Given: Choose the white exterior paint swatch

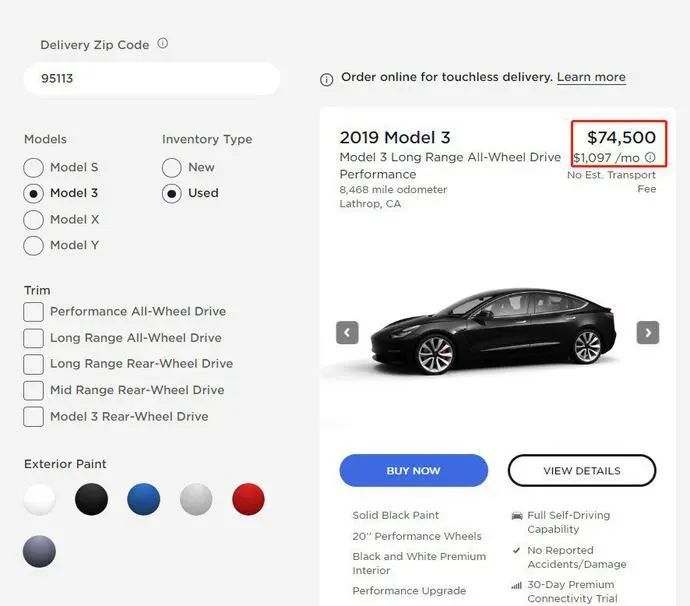Looking at the screenshot, I should (x=40, y=499).
